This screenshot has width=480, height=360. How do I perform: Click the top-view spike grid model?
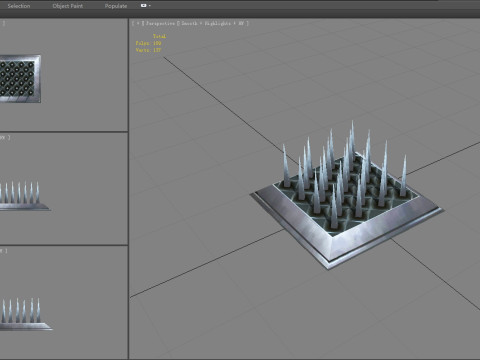[x=20, y=79]
